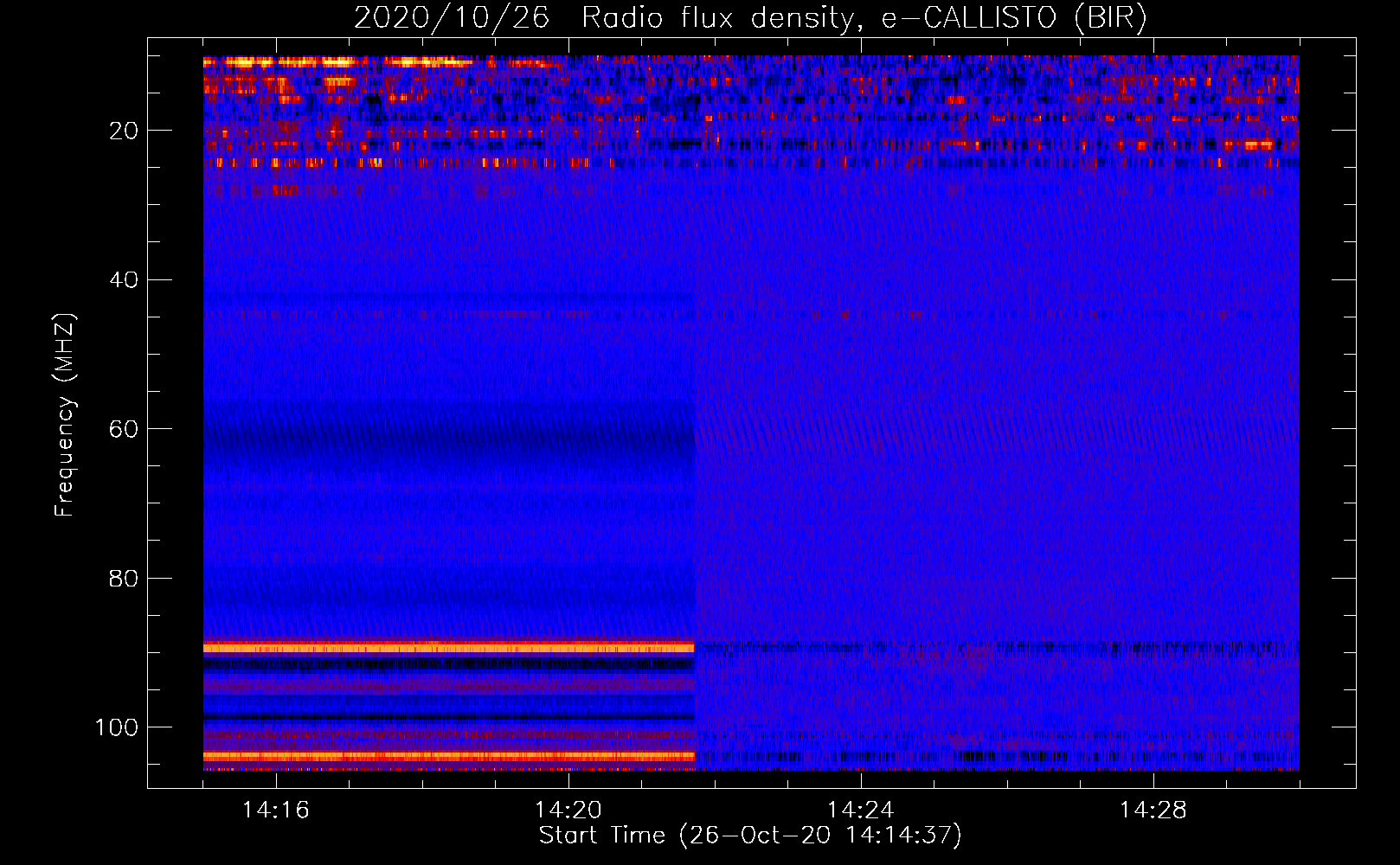
Task: Click the 14:28 time tick label
Action: tap(1153, 810)
